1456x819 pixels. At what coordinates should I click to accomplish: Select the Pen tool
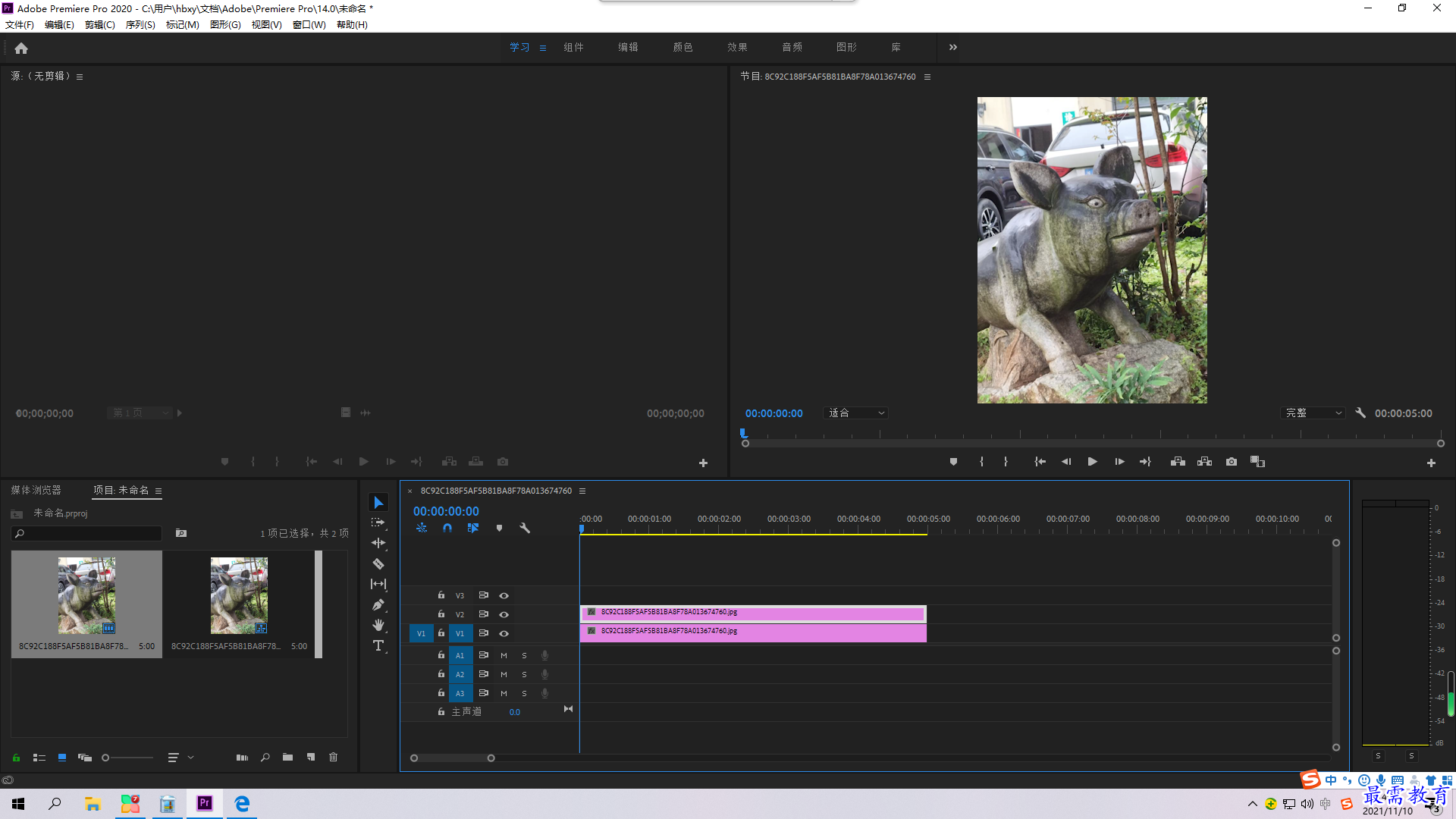click(378, 605)
